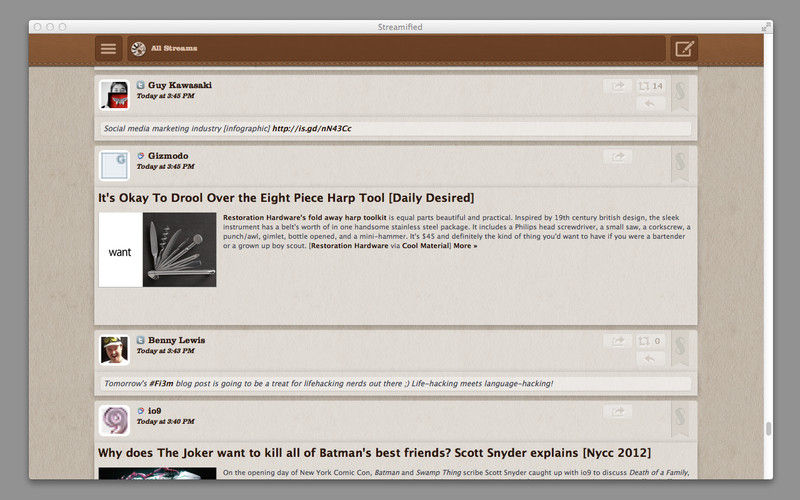
Task: Open the hamburger menu in Streamified toolbar
Action: click(108, 49)
